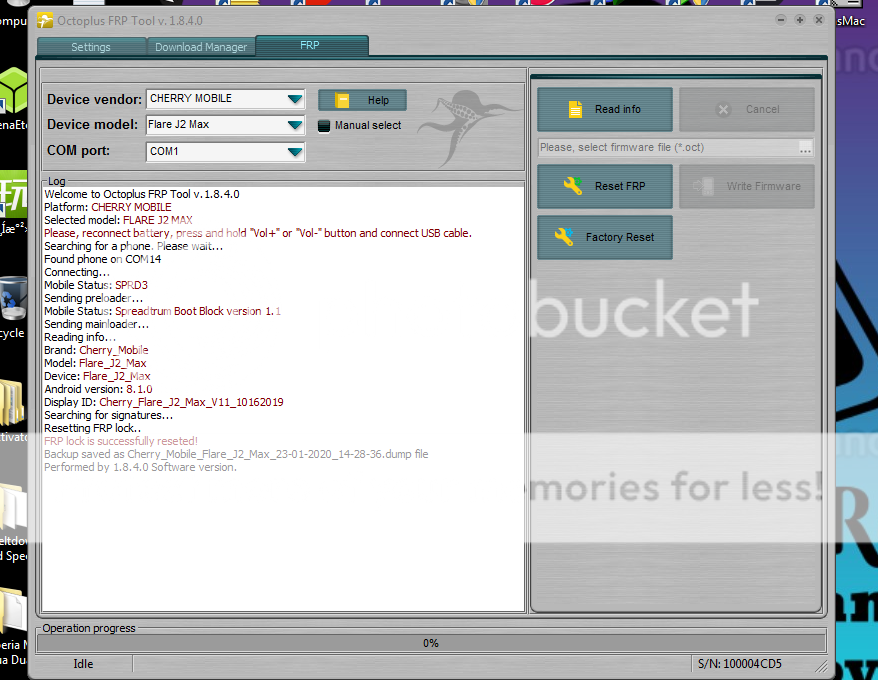Open the Download Manager tab
The width and height of the screenshot is (878, 680).
[201, 47]
